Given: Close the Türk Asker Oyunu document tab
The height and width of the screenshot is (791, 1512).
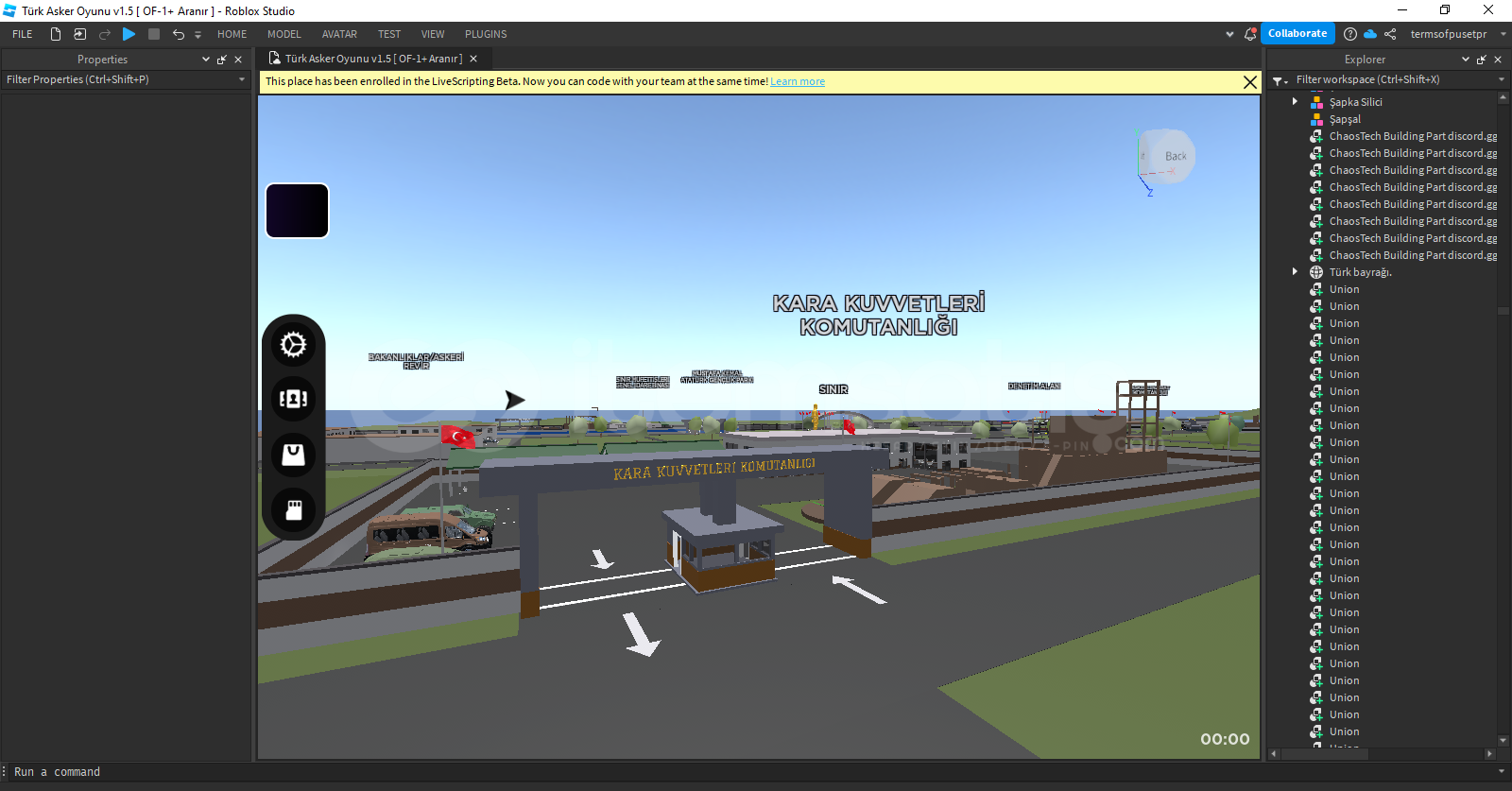Looking at the screenshot, I should click(x=473, y=59).
